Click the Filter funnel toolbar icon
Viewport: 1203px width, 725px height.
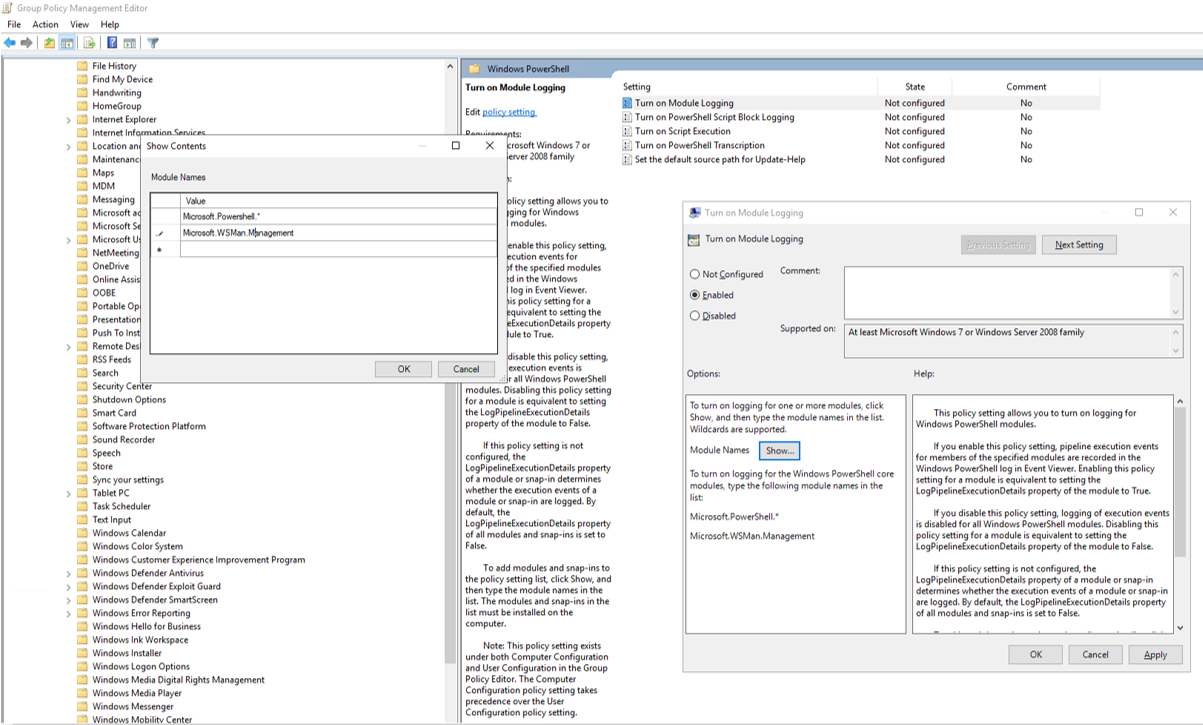[x=153, y=43]
